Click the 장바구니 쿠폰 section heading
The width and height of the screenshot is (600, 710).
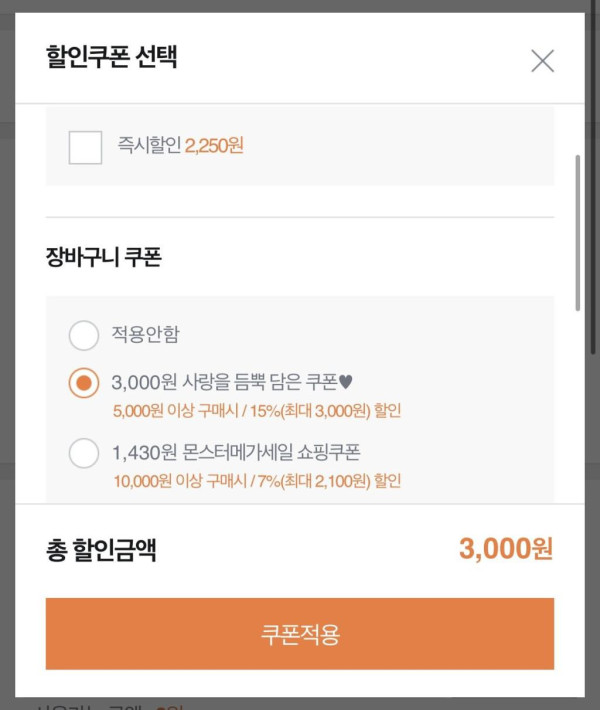click(104, 257)
